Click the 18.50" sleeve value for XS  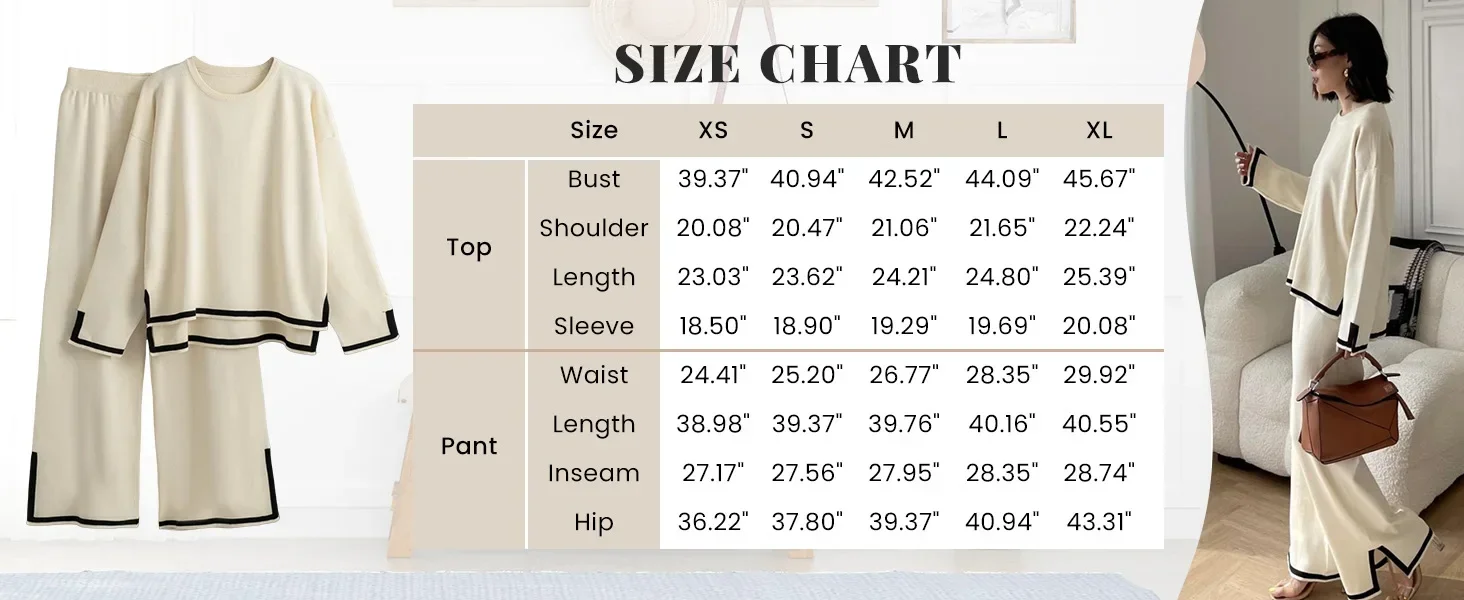click(x=713, y=326)
